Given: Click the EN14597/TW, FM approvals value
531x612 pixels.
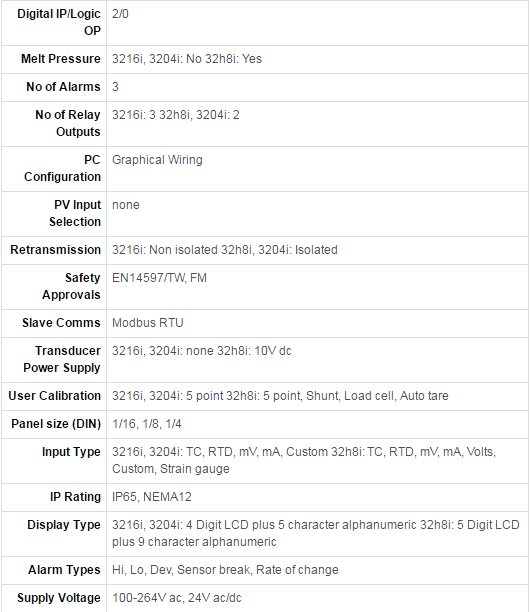Looking at the screenshot, I should coord(159,278).
